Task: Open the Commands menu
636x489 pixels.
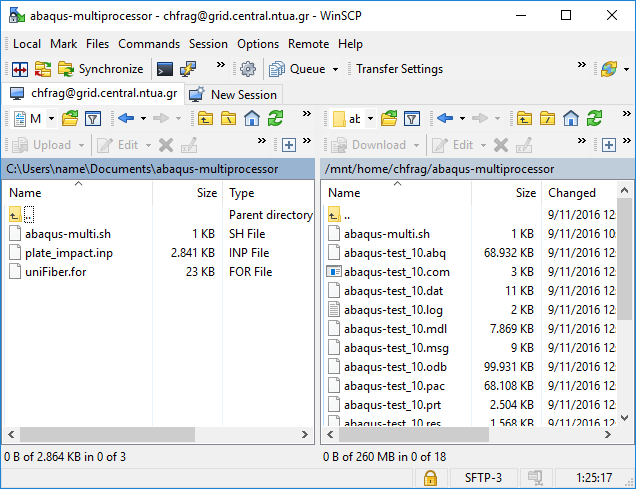Action: (x=149, y=44)
